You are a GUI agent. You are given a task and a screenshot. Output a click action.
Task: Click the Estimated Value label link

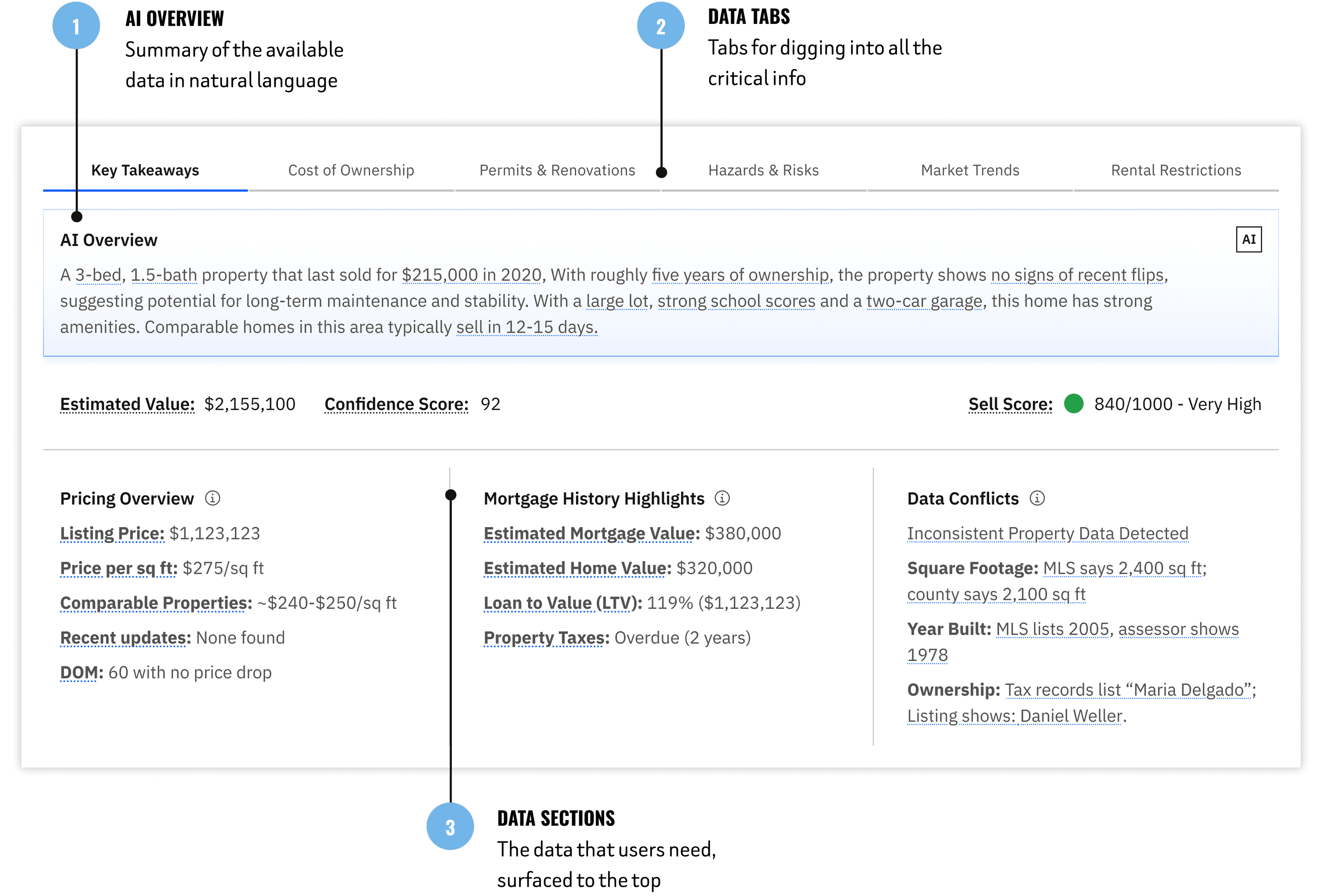(x=128, y=404)
